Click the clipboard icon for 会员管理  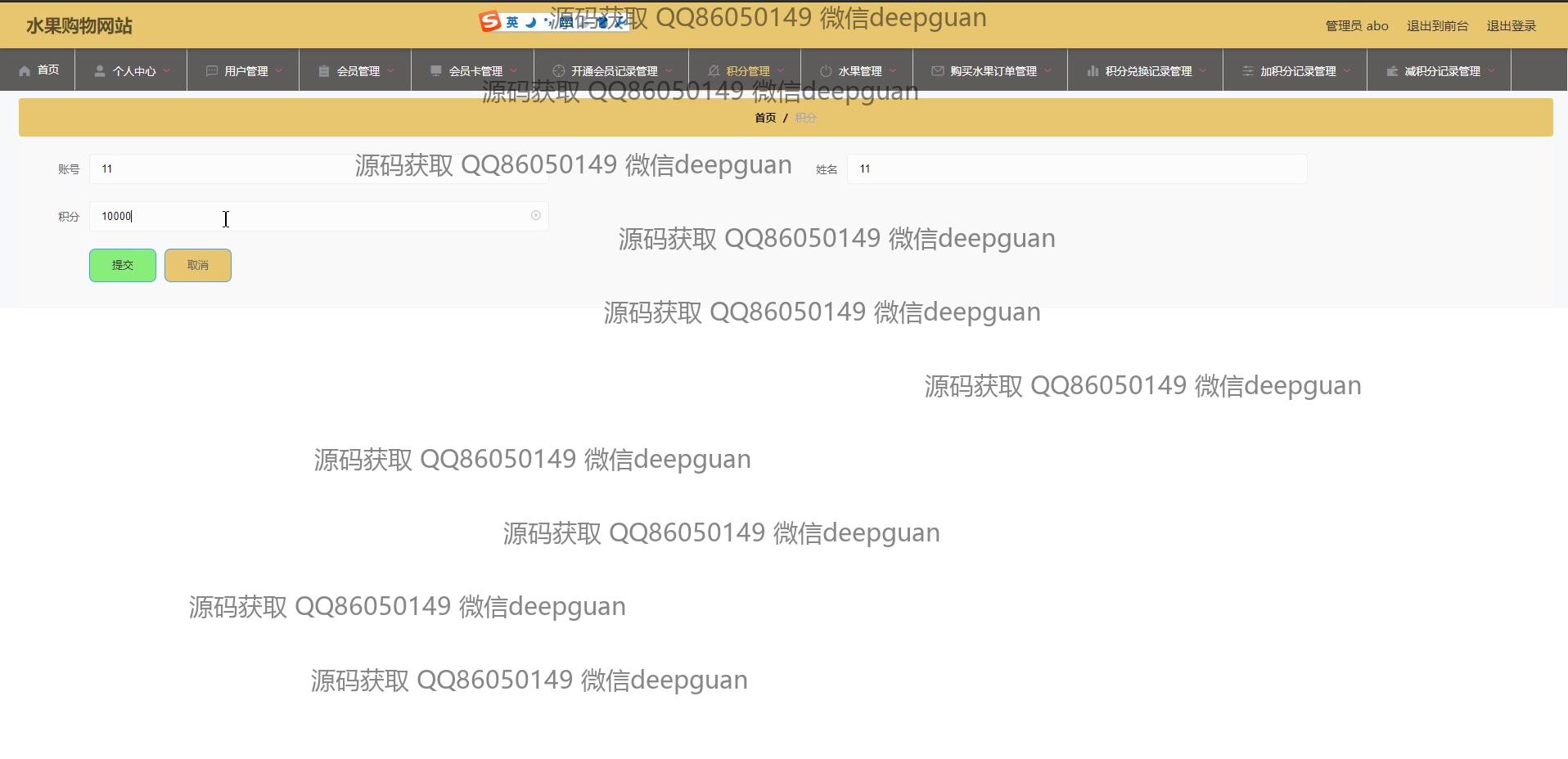(x=324, y=71)
